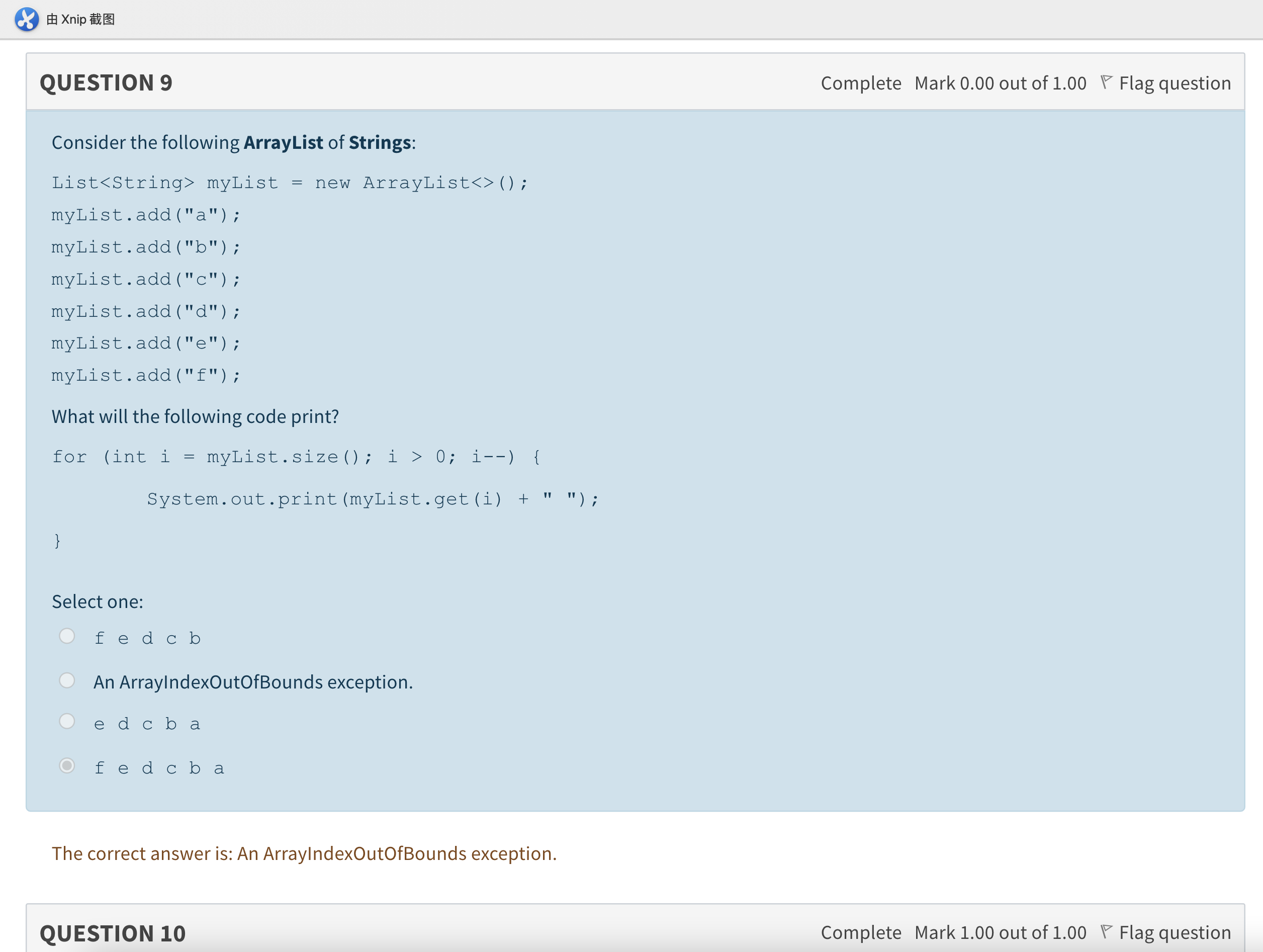Click the QUESTION 9 heading
Screen dimensions: 1263x952
pyautogui.click(x=106, y=83)
